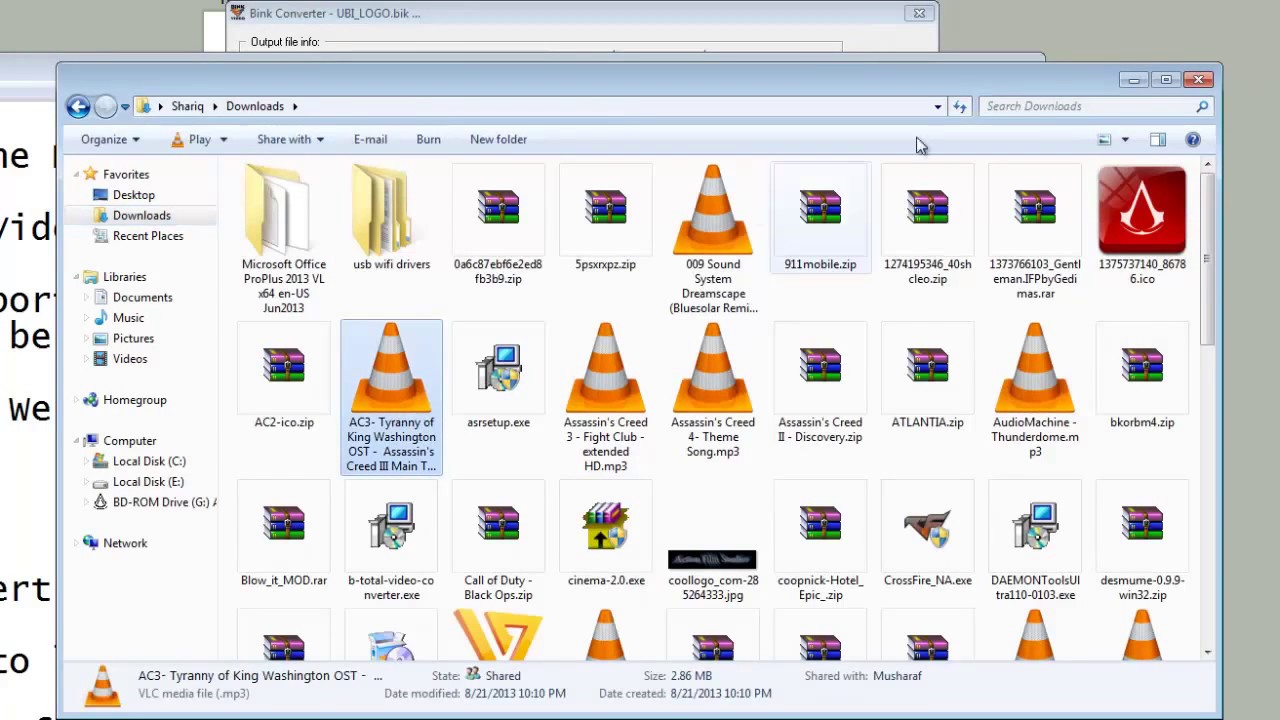This screenshot has width=1280, height=720.
Task: Toggle the preview pane button
Action: (1158, 140)
